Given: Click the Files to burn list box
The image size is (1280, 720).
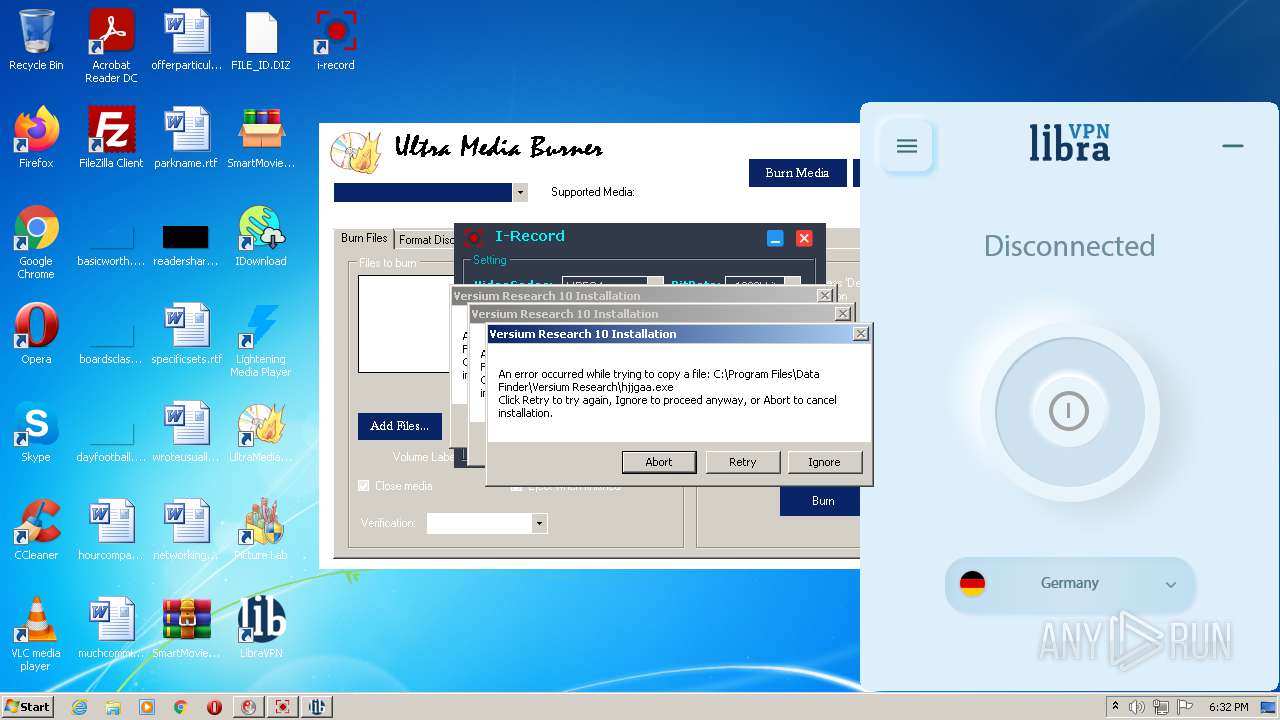Looking at the screenshot, I should point(405,324).
